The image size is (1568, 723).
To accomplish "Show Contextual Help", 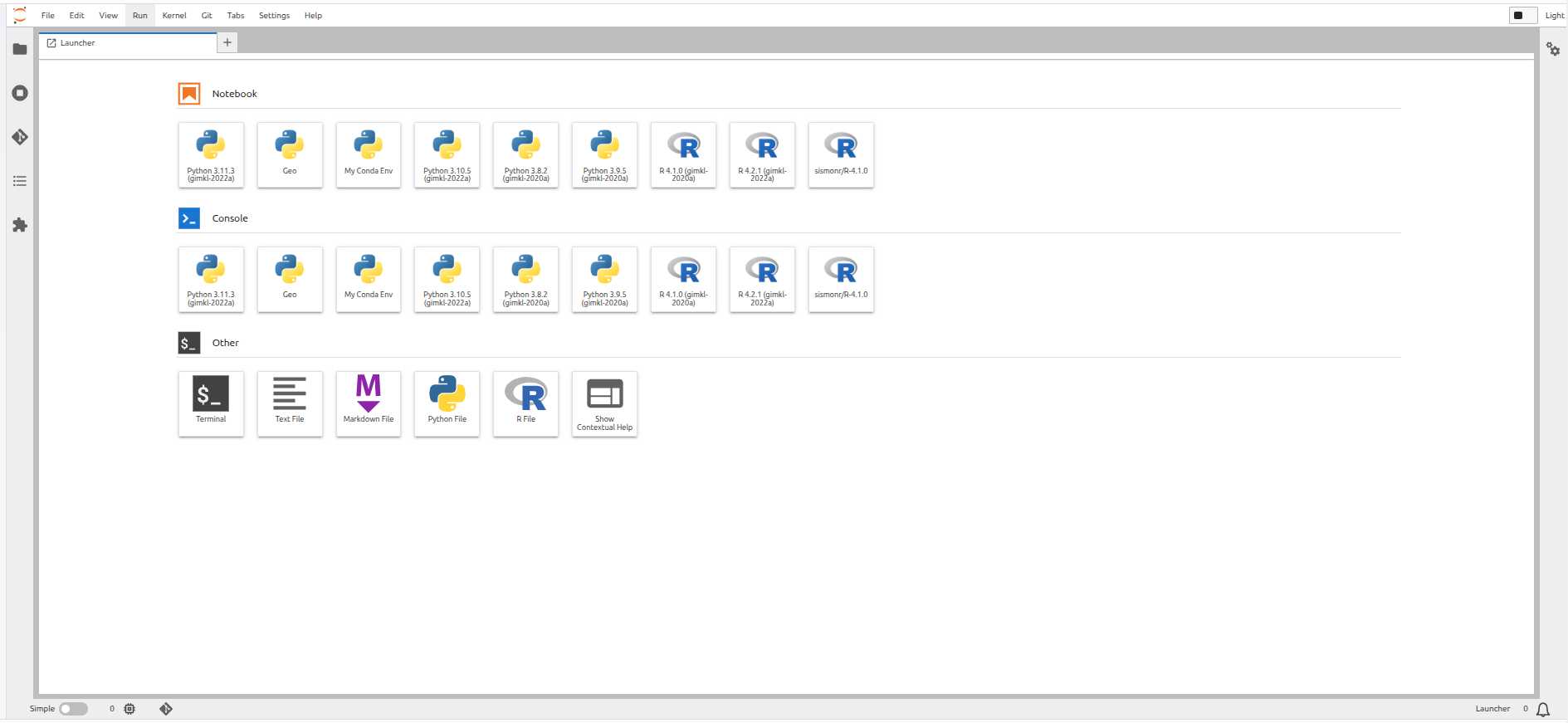I will [x=604, y=403].
